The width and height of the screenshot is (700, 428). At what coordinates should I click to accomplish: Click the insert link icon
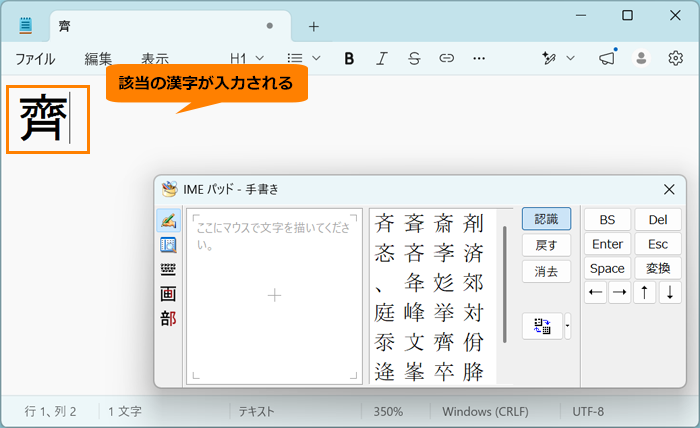pyautogui.click(x=446, y=58)
